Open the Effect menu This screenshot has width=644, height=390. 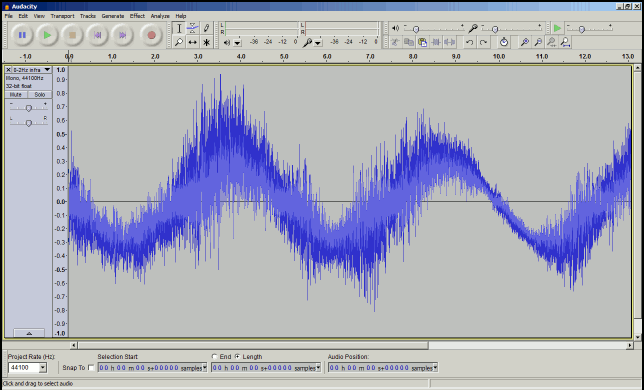[x=137, y=16]
